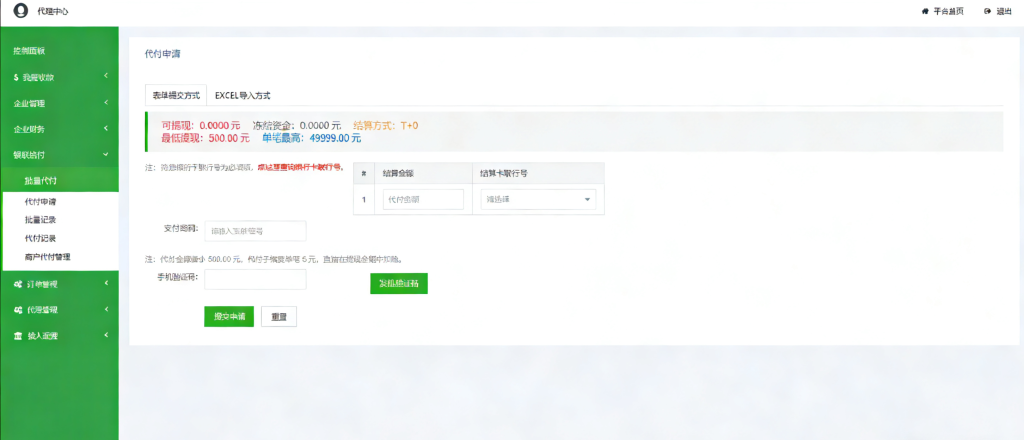Collapse the 银联代付 sidebar section chevron
The image size is (1024, 440).
[106, 155]
